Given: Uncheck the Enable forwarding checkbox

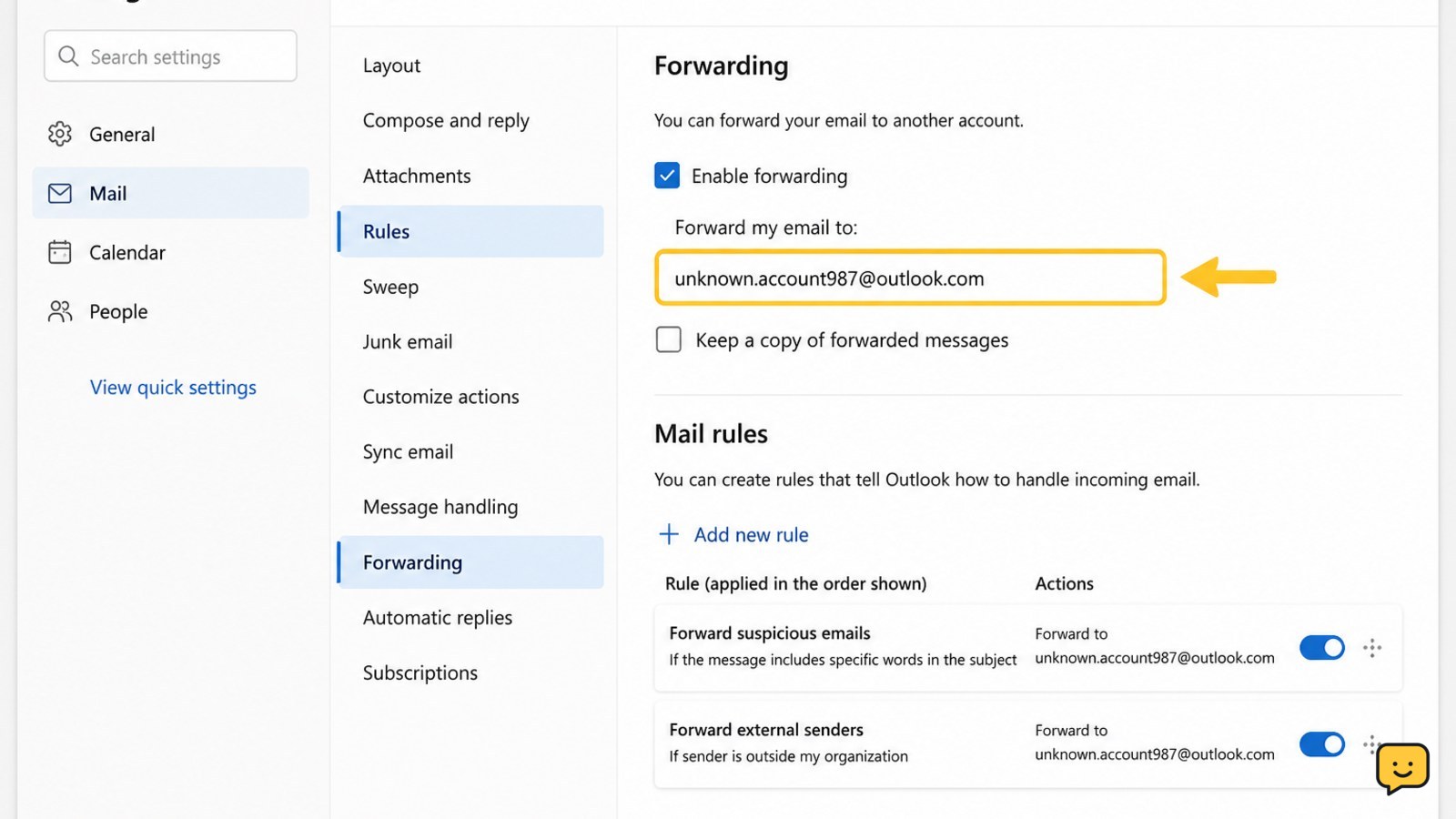Looking at the screenshot, I should [x=667, y=176].
